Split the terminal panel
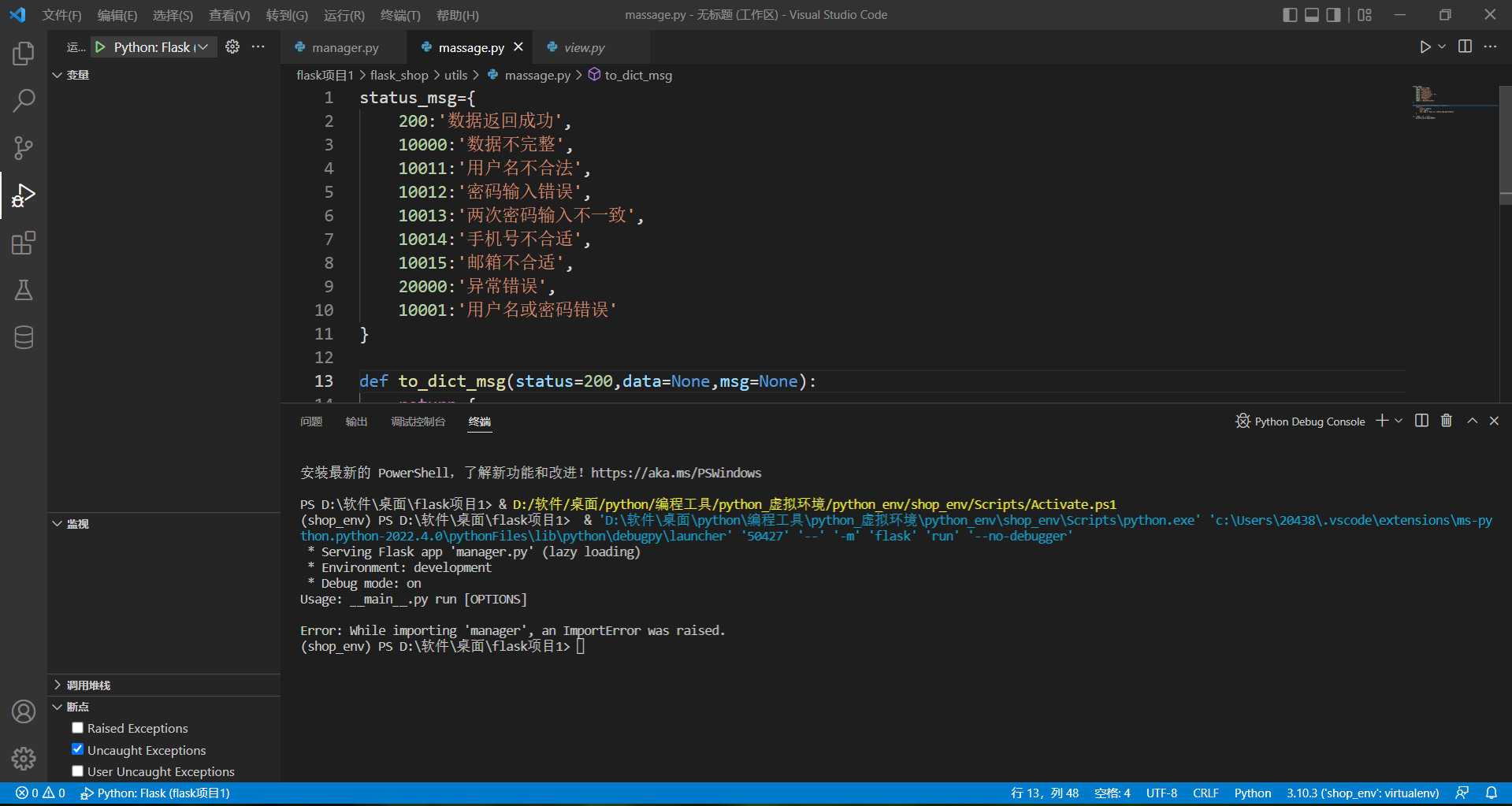Viewport: 1512px width, 806px height. coord(1421,421)
